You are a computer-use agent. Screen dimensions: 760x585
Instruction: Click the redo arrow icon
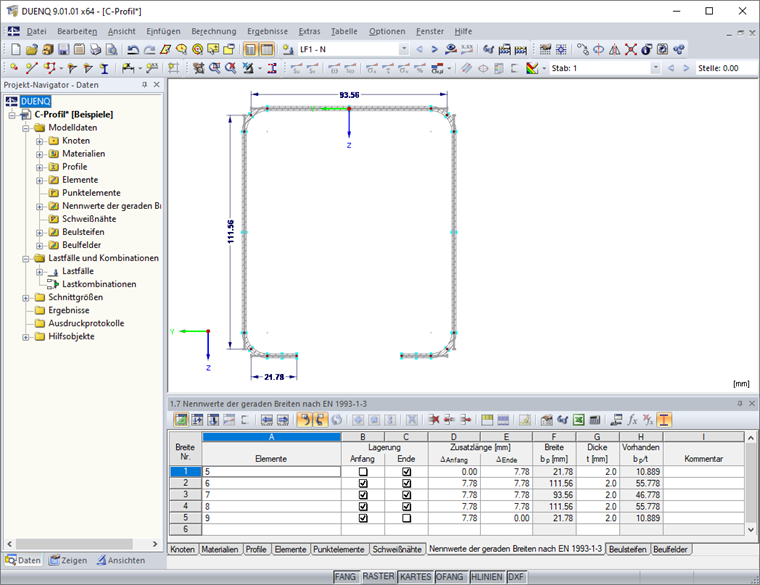149,49
